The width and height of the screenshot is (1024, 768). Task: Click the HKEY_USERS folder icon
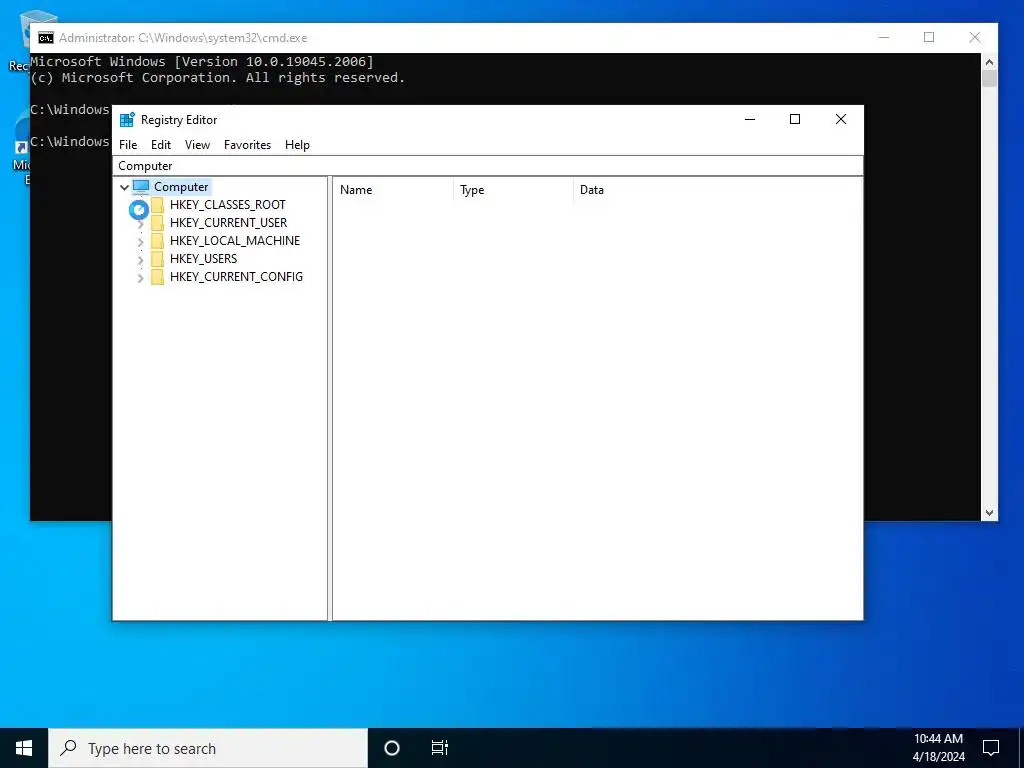point(157,259)
